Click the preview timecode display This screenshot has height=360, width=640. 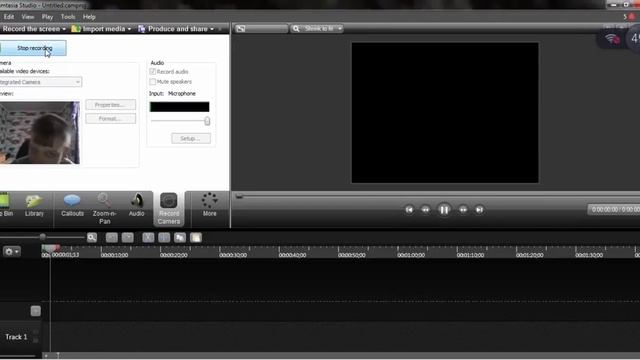click(615, 209)
